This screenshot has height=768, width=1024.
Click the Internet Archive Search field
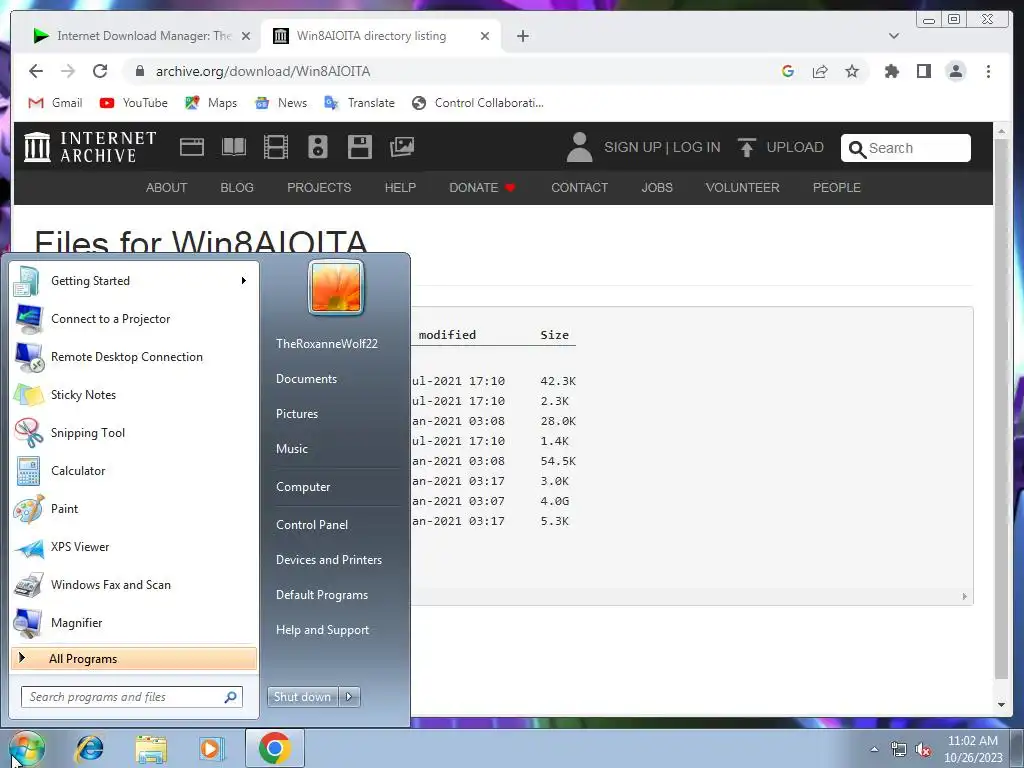[906, 148]
